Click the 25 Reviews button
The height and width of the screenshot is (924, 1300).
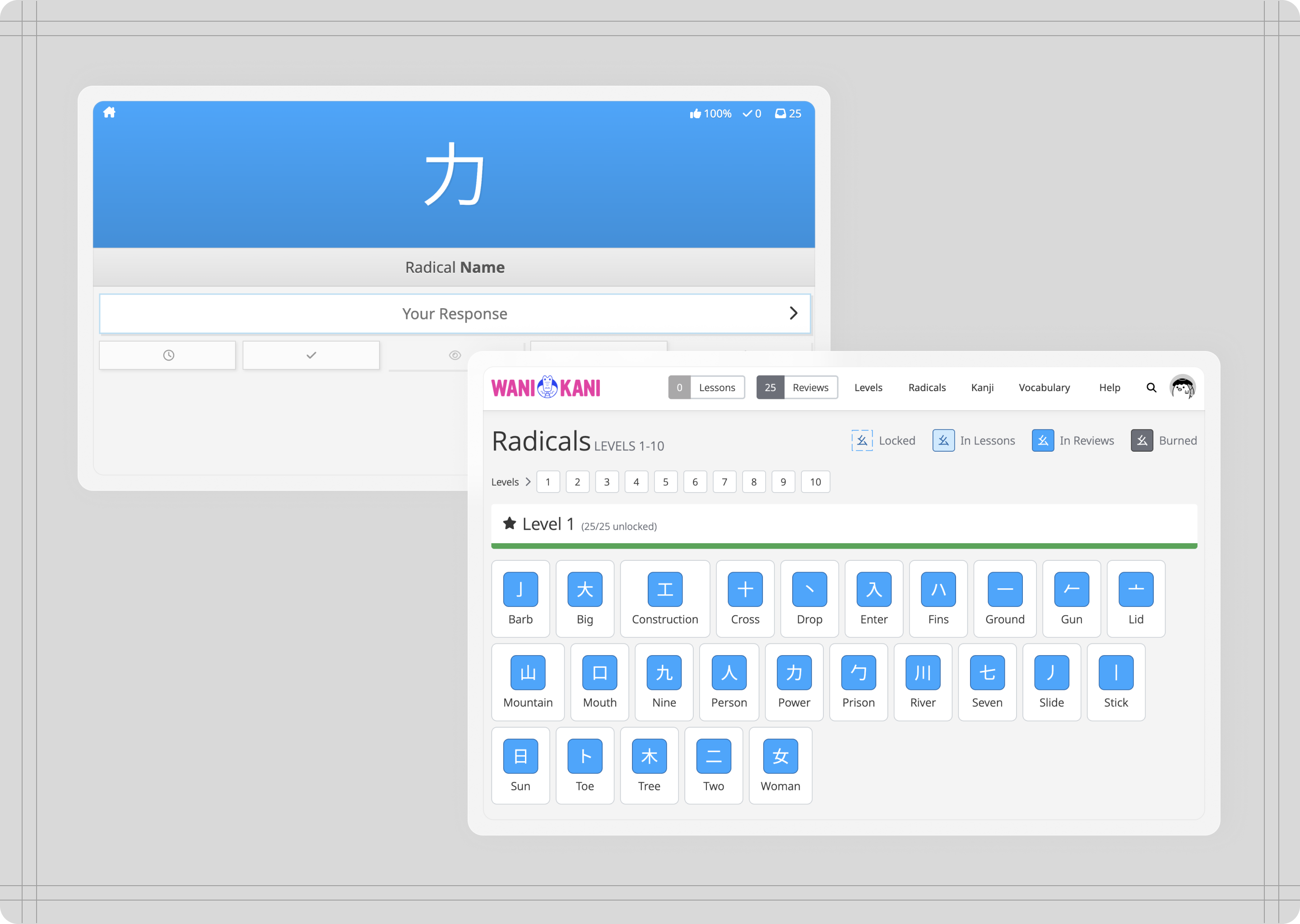(796, 388)
